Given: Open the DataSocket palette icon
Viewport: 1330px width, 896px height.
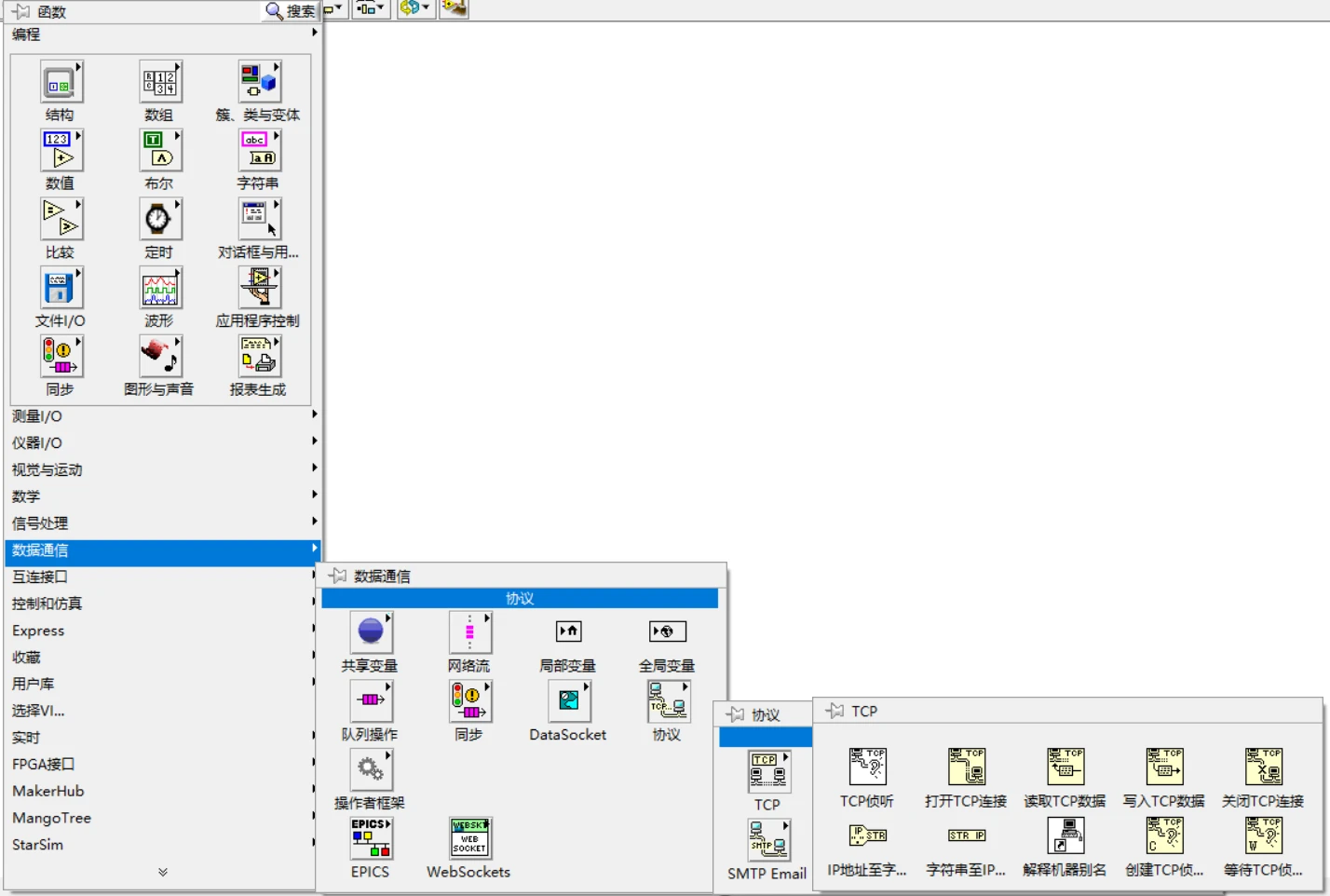Looking at the screenshot, I should pyautogui.click(x=568, y=701).
